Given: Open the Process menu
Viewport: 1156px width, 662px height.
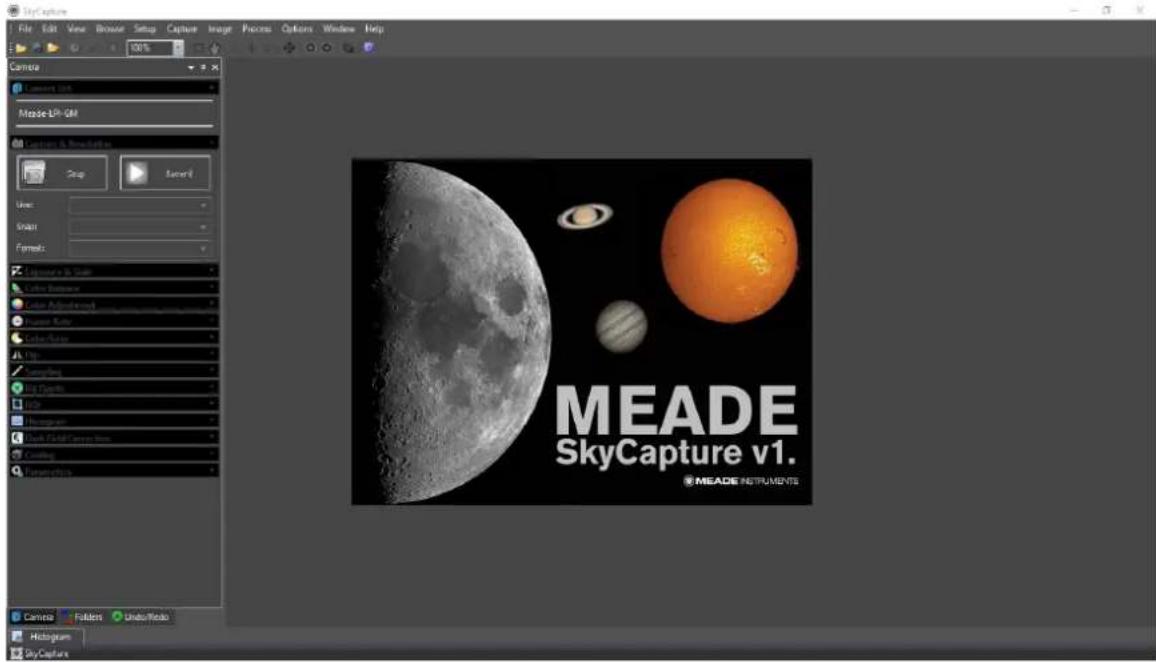Looking at the screenshot, I should 257,29.
